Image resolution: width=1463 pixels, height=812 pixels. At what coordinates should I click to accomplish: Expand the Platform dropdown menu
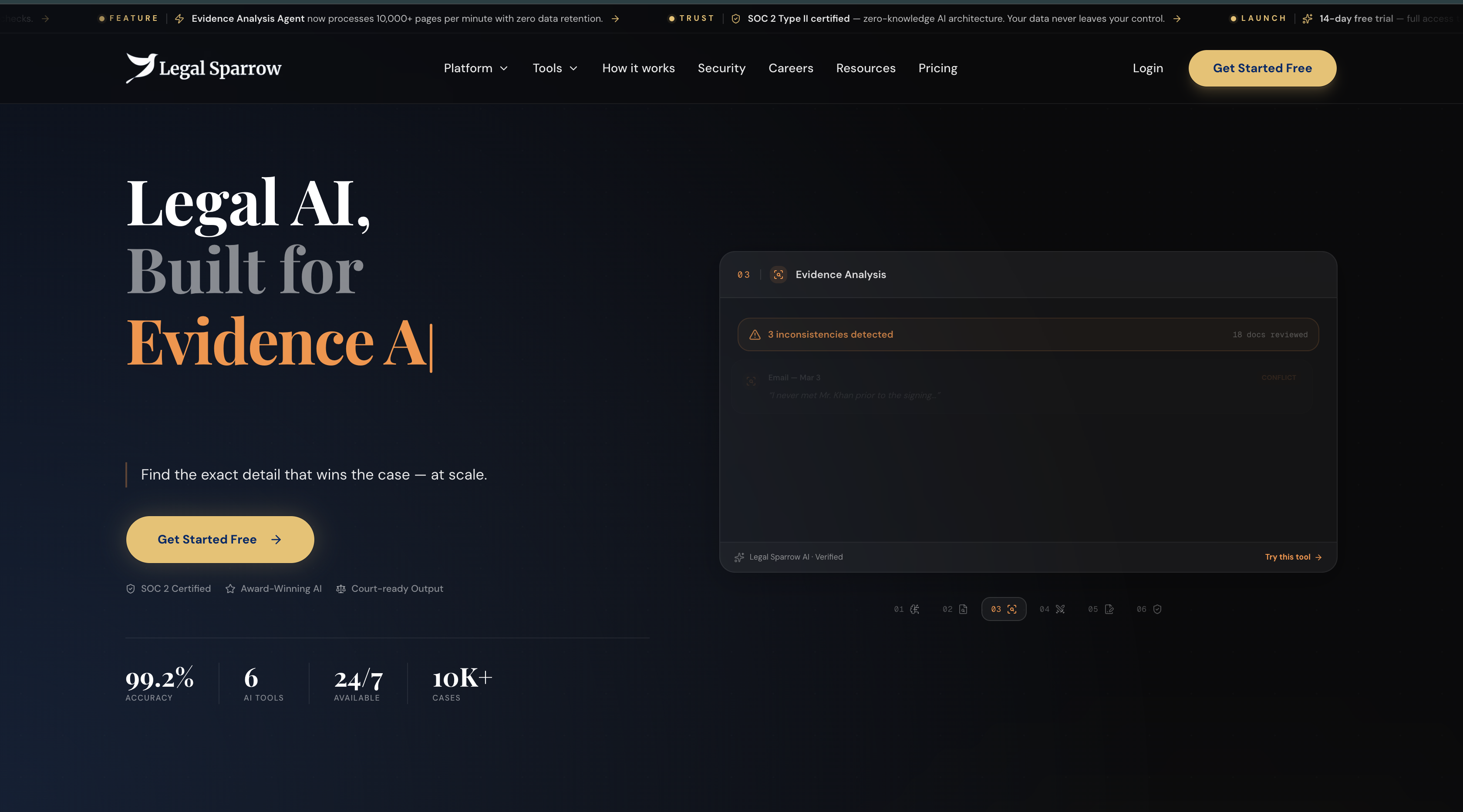[475, 68]
